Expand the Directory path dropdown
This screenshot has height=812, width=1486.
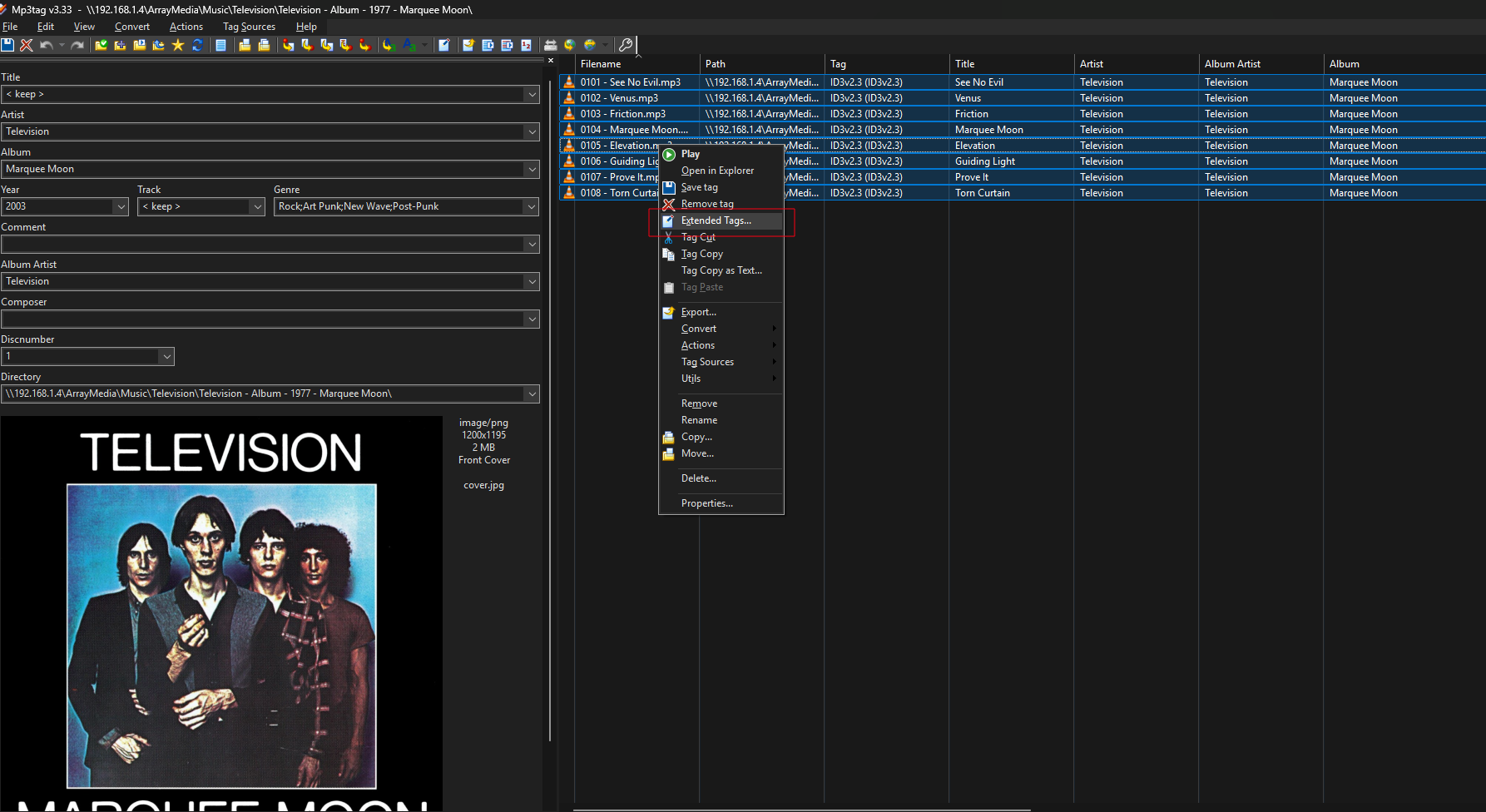pos(531,394)
